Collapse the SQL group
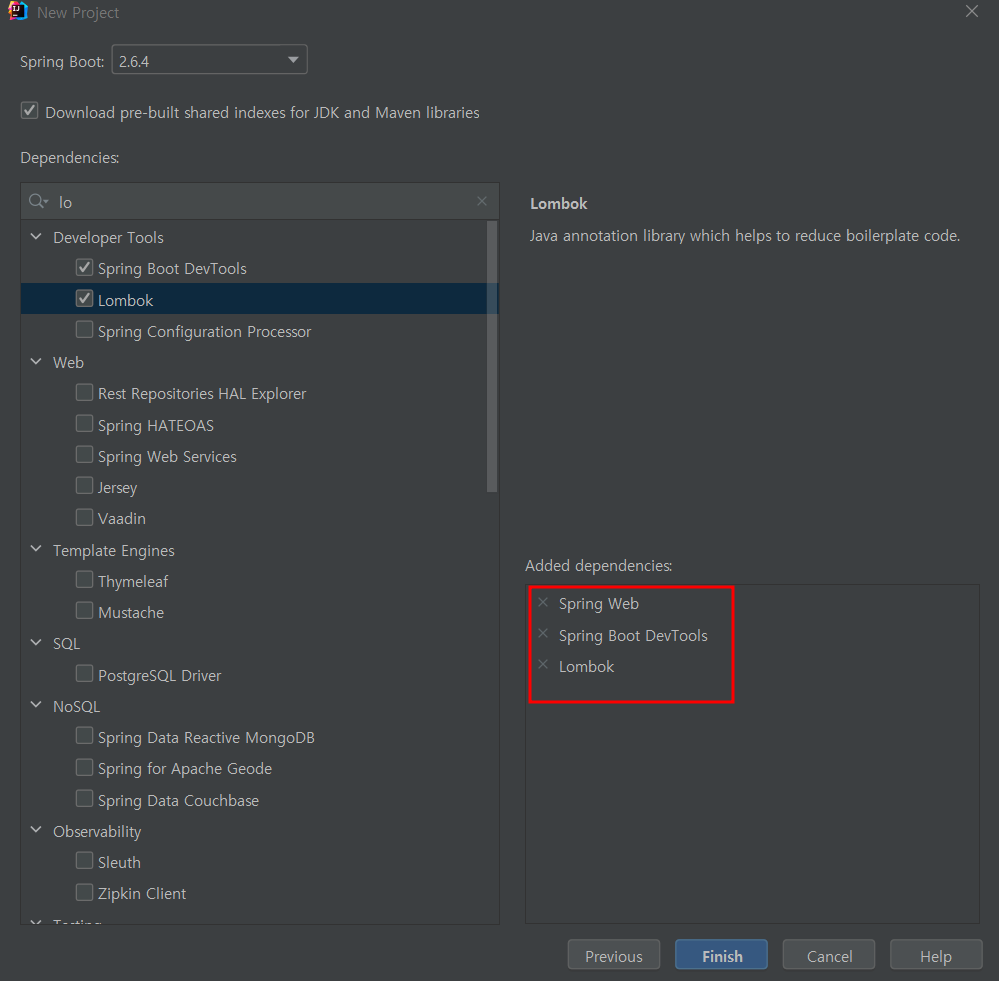The width and height of the screenshot is (999, 981). (36, 643)
